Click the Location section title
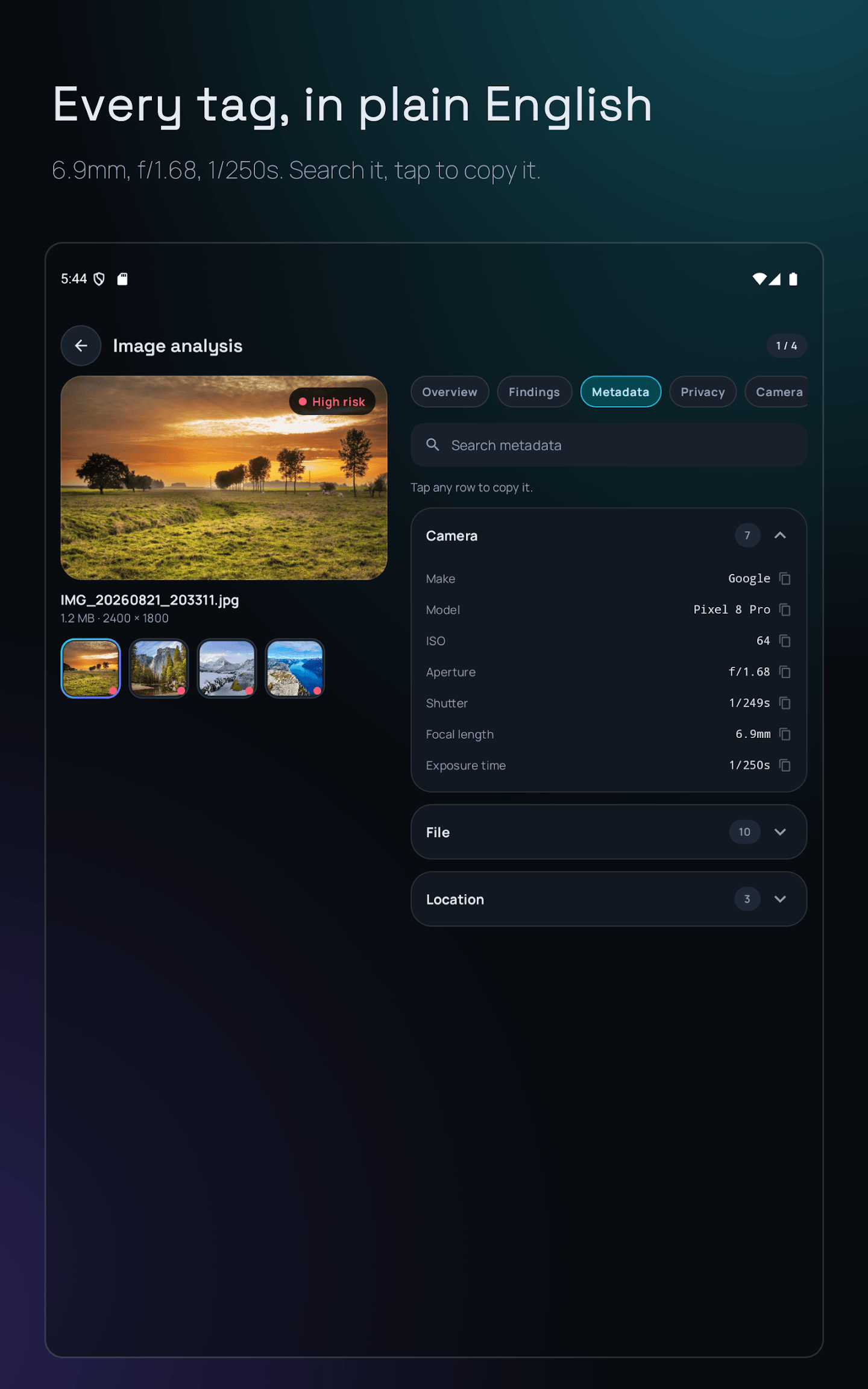This screenshot has width=868, height=1389. (455, 899)
